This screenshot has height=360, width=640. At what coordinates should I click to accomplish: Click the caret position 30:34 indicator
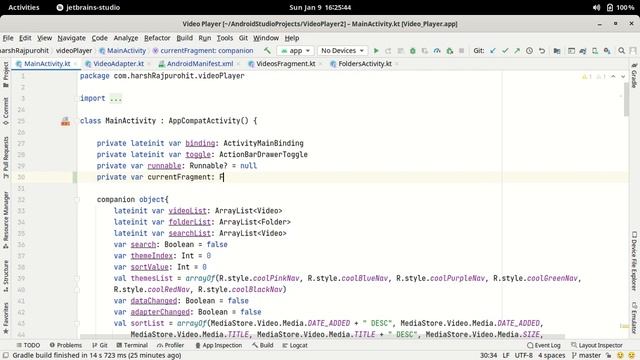(x=488, y=355)
